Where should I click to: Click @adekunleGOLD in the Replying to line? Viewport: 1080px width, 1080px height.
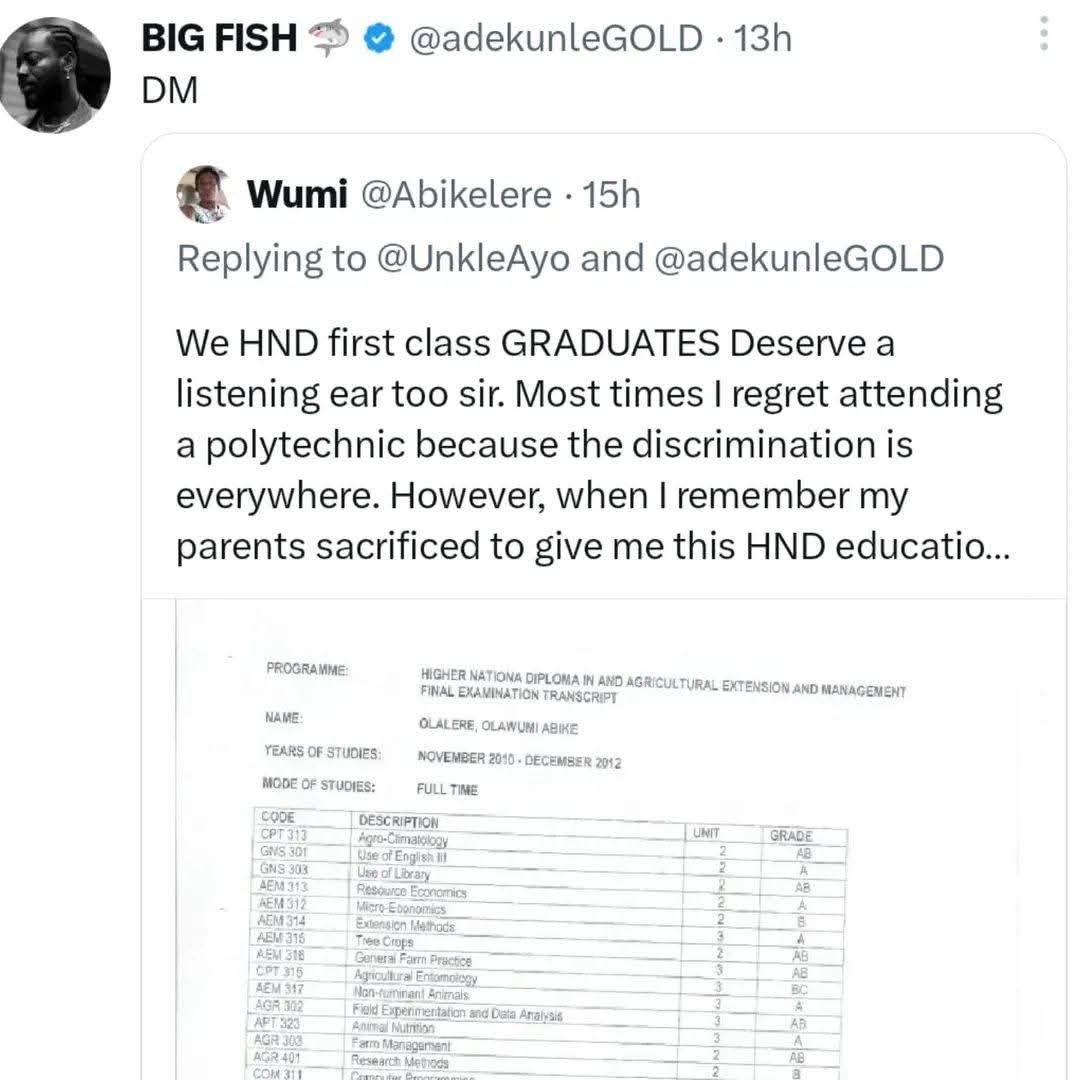pyautogui.click(x=798, y=258)
